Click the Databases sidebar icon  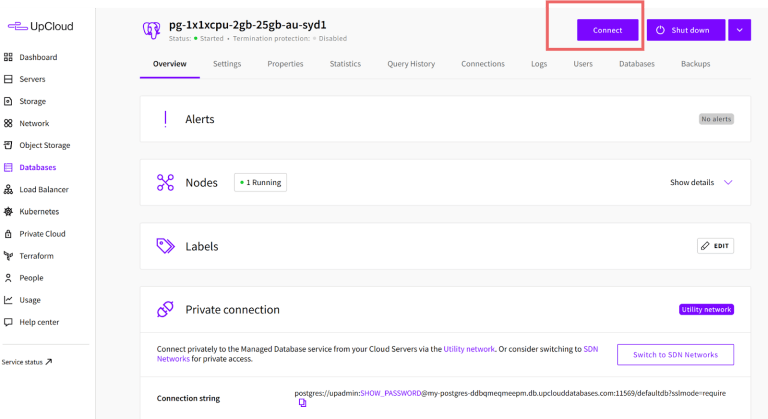click(x=8, y=167)
